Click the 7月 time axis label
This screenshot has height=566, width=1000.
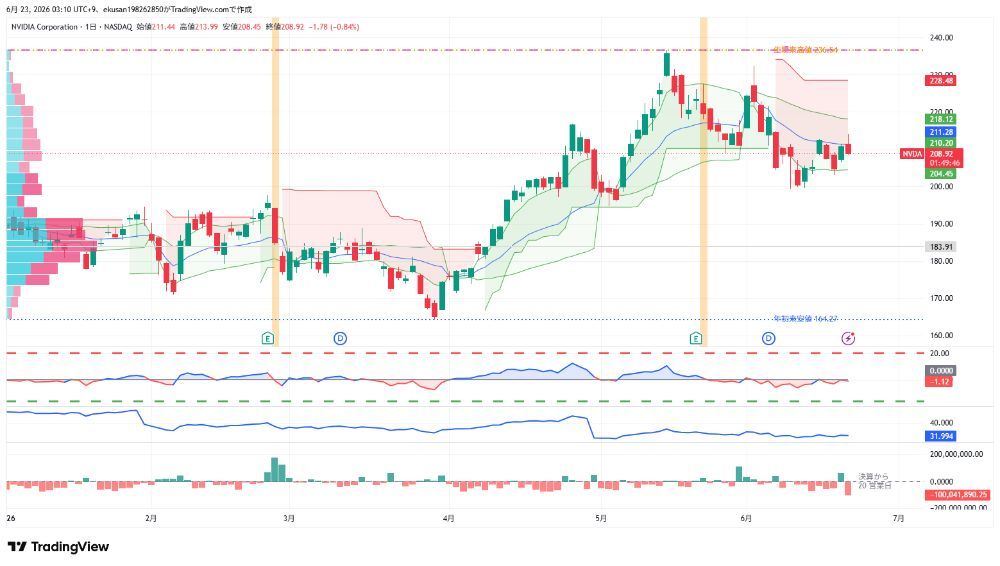[x=898, y=519]
